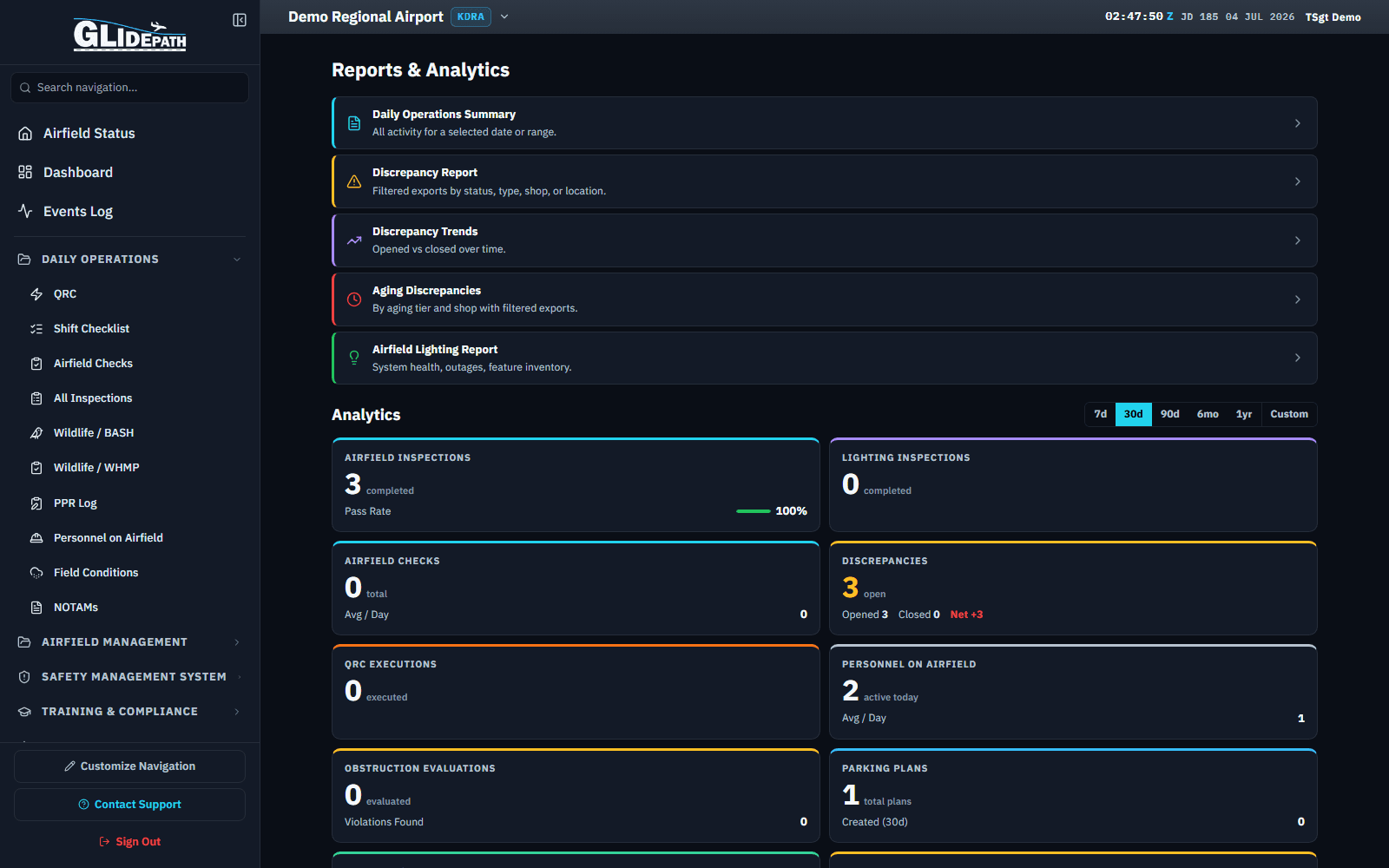The image size is (1389, 868).
Task: Click the Airfield Status home icon
Action: (x=25, y=133)
